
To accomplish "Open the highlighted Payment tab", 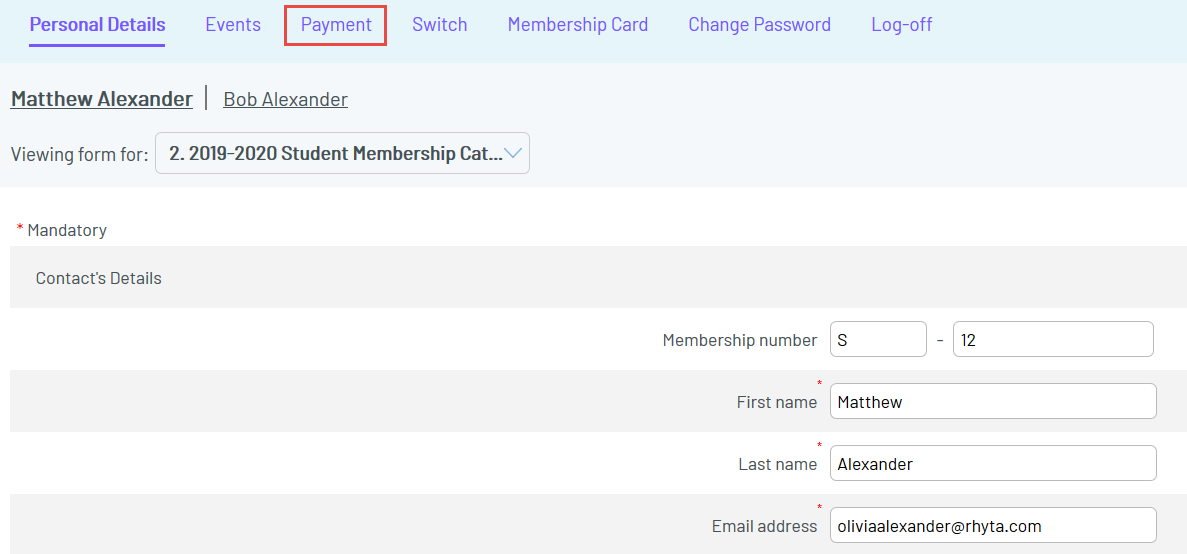I will click(x=336, y=25).
